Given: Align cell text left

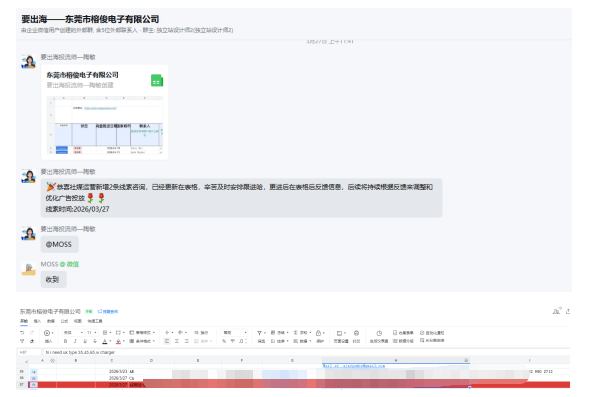Looking at the screenshot, I should point(167,341).
